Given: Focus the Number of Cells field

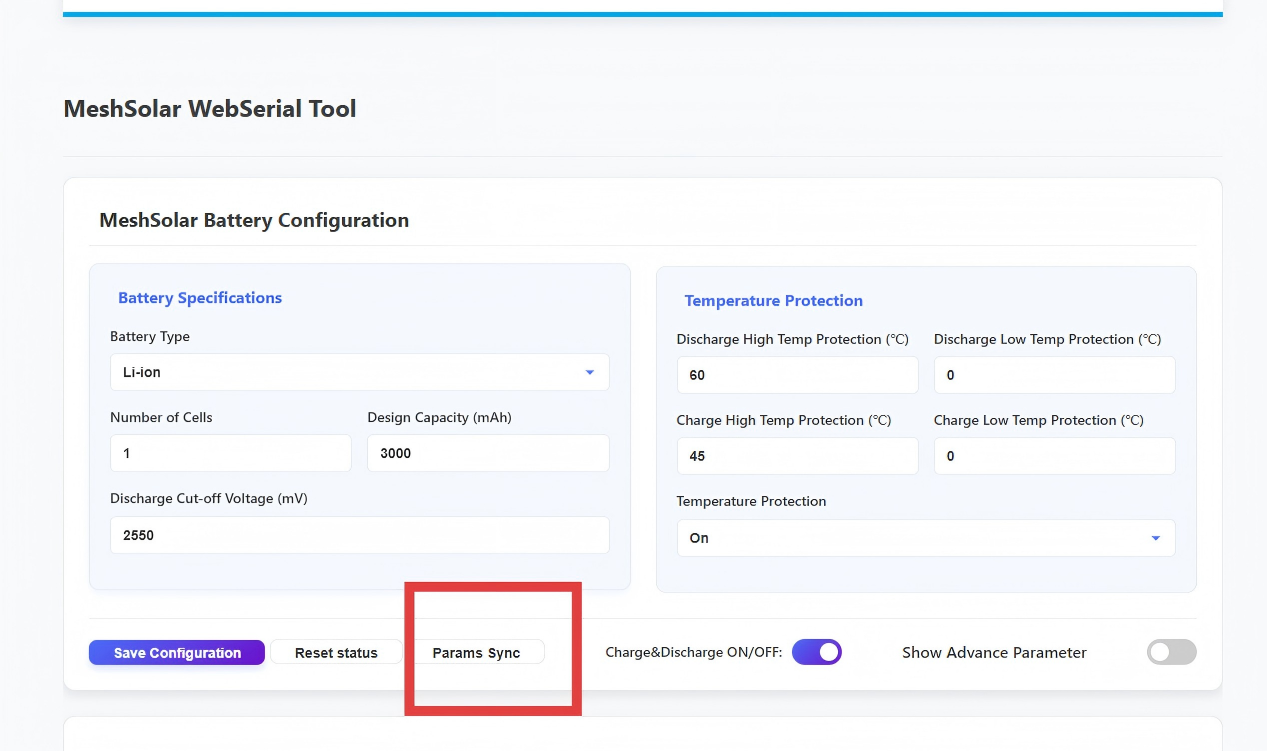Looking at the screenshot, I should 230,453.
